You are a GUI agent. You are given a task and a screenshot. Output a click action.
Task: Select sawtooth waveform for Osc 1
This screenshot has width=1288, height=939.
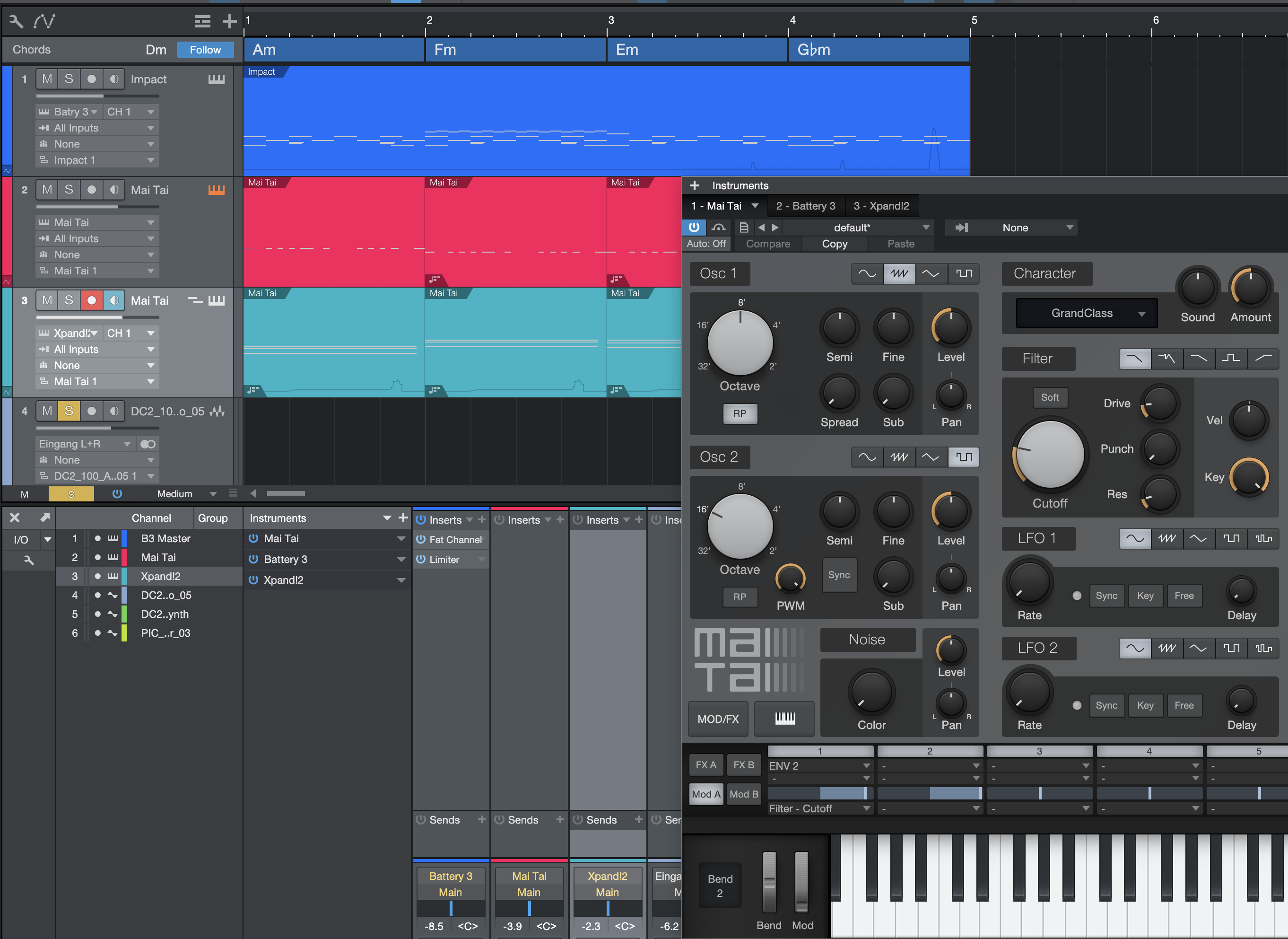[899, 273]
